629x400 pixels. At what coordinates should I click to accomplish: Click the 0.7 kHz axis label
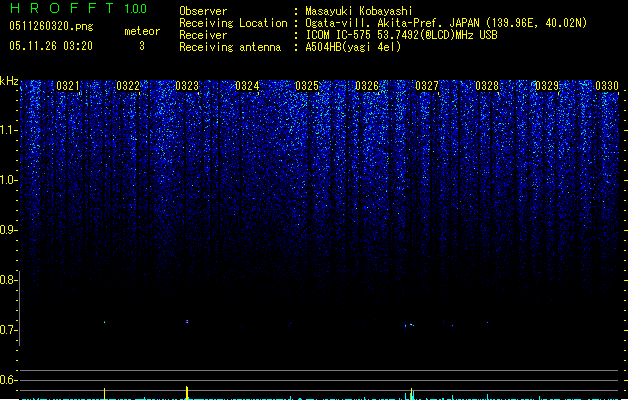(9, 330)
